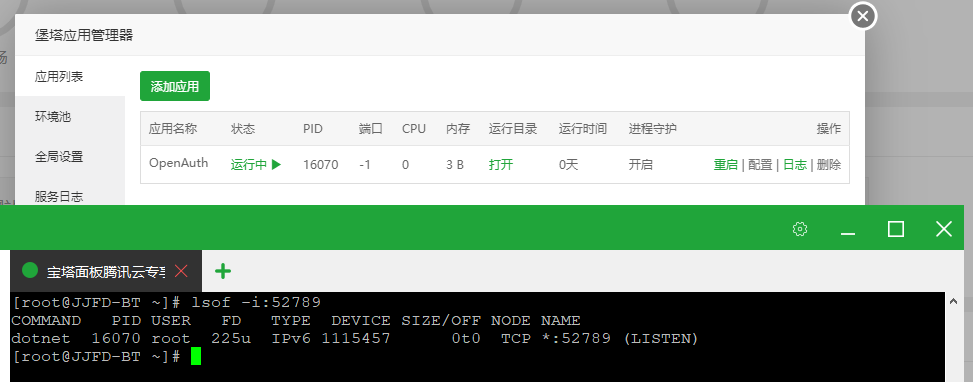Click the 应用名称 column header
The height and width of the screenshot is (382, 973).
point(173,128)
